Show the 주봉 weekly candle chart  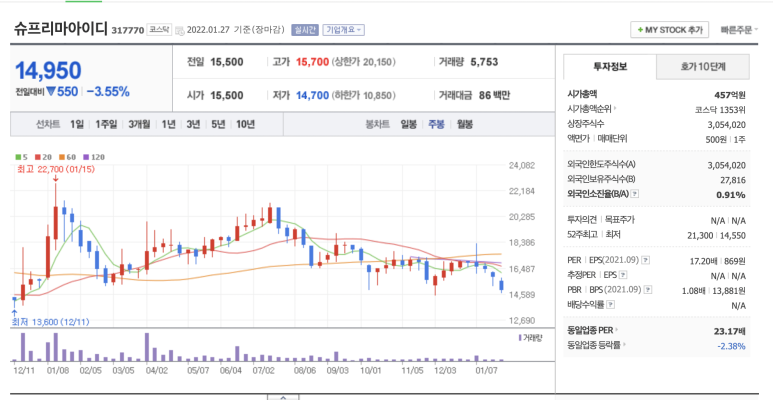436,124
